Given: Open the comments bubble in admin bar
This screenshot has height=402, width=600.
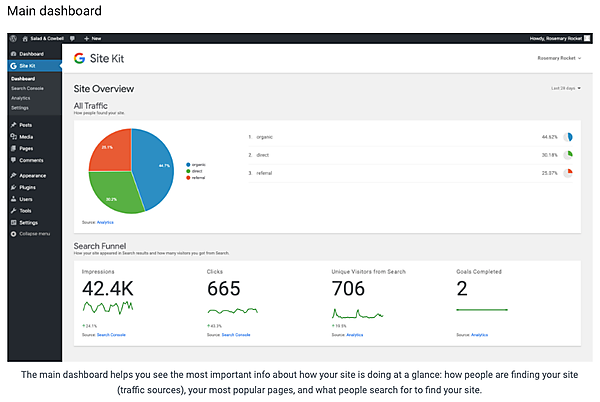Looking at the screenshot, I should click(x=73, y=38).
